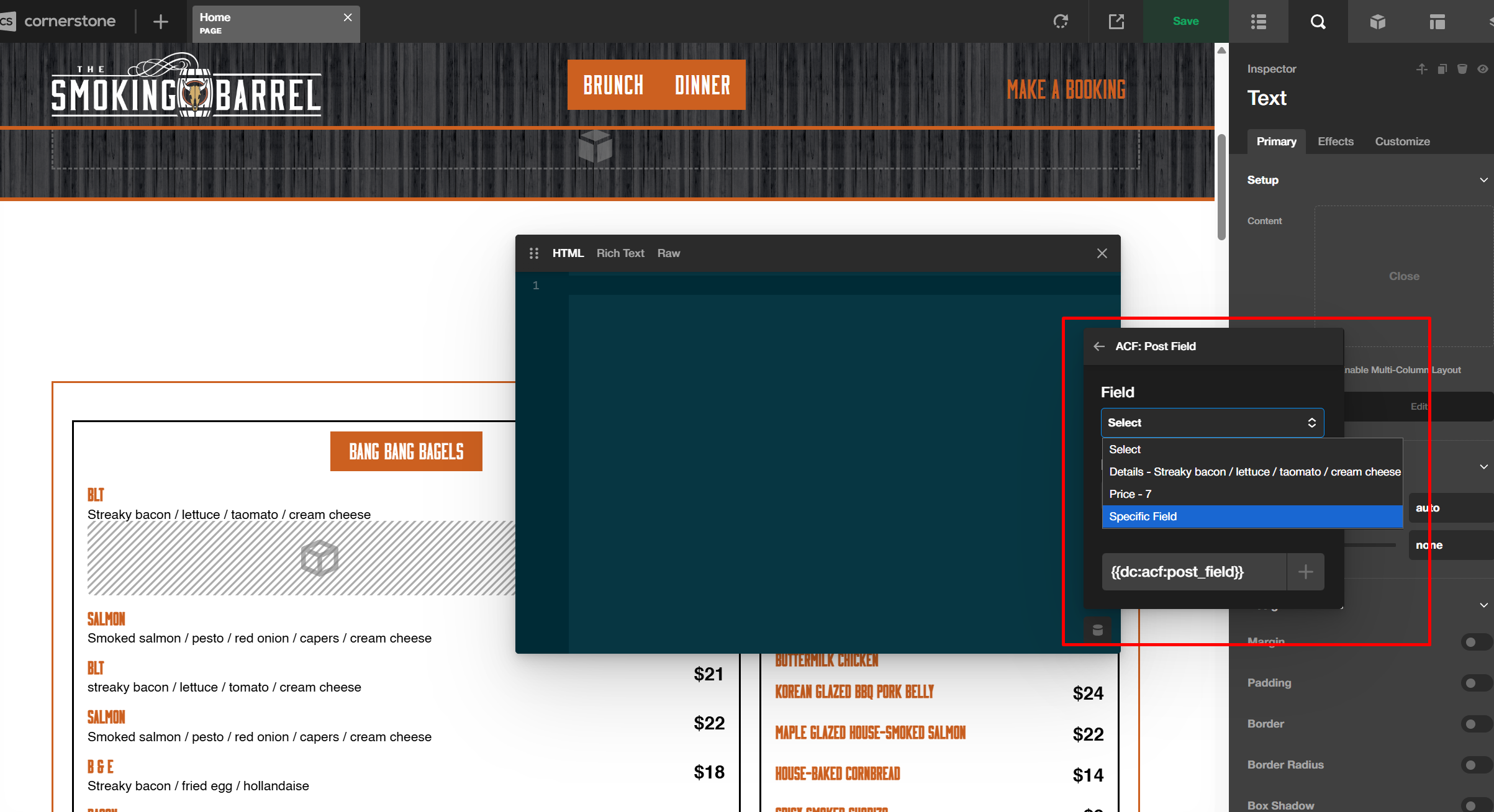The height and width of the screenshot is (812, 1494).
Task: Click the trash icon in the Inspector header
Action: 1462,69
